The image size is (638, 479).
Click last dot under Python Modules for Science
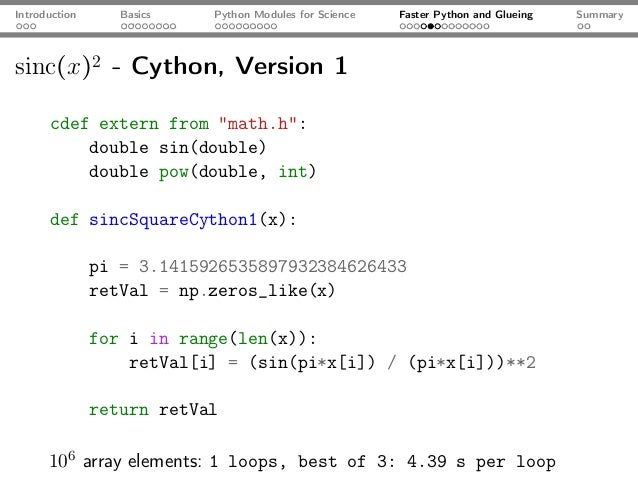coord(274,26)
